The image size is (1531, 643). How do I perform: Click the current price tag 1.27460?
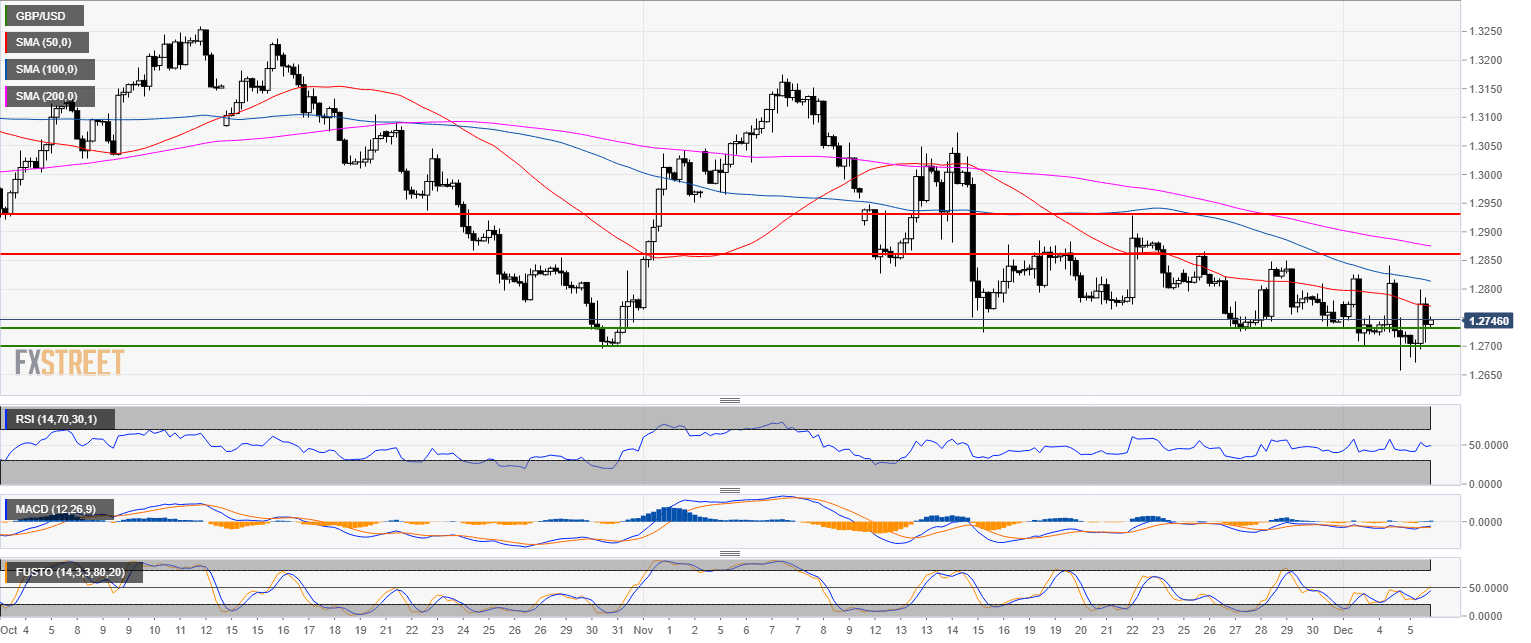point(1490,321)
